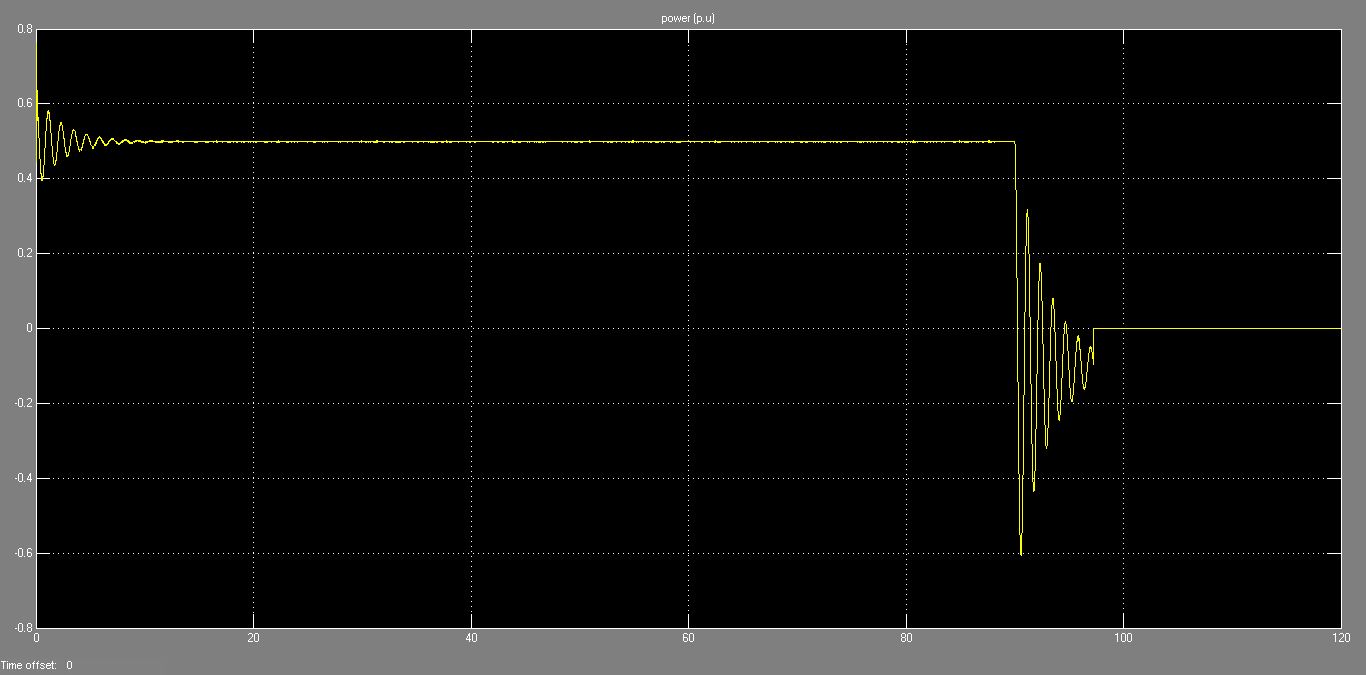
Task: Click the "Time offset:" label
Action: point(29,665)
